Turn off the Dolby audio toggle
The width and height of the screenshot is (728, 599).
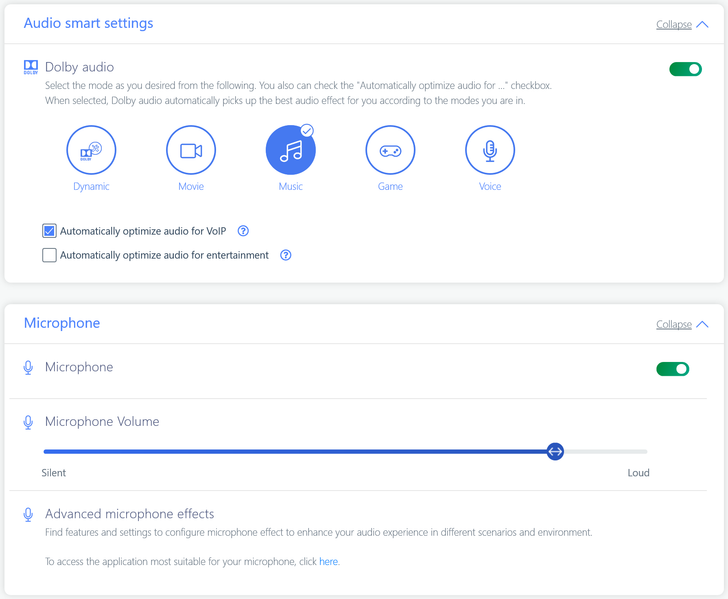click(x=685, y=69)
